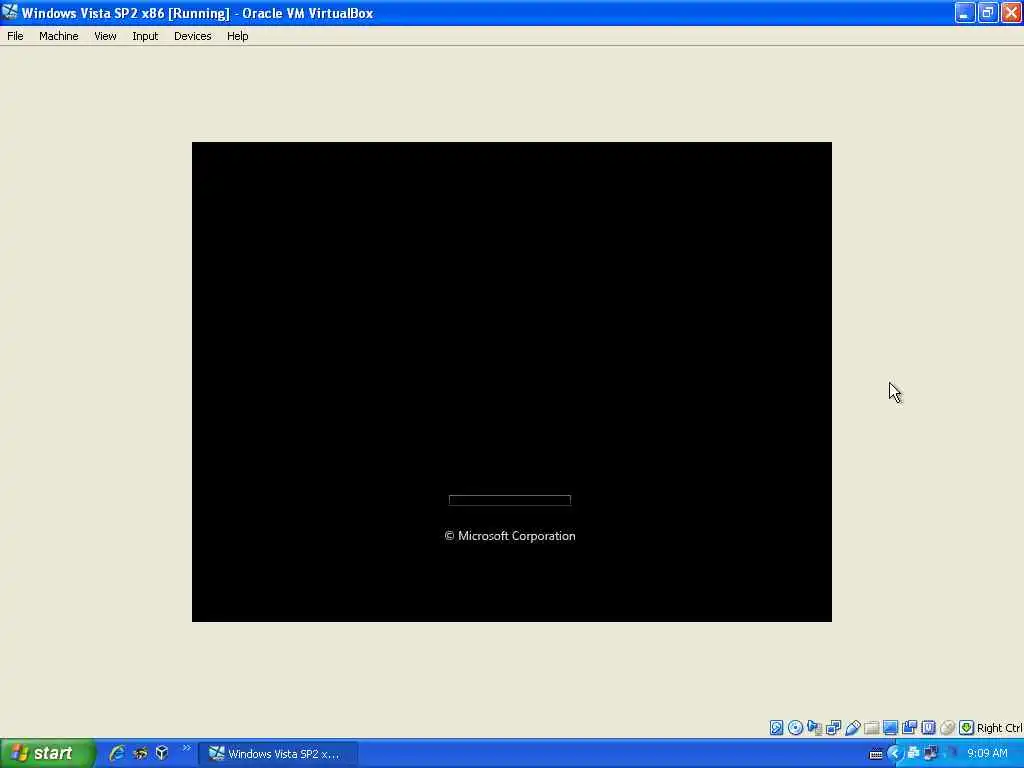Click the CPU virtualization indicator icon
The width and height of the screenshot is (1024, 768).
(928, 728)
